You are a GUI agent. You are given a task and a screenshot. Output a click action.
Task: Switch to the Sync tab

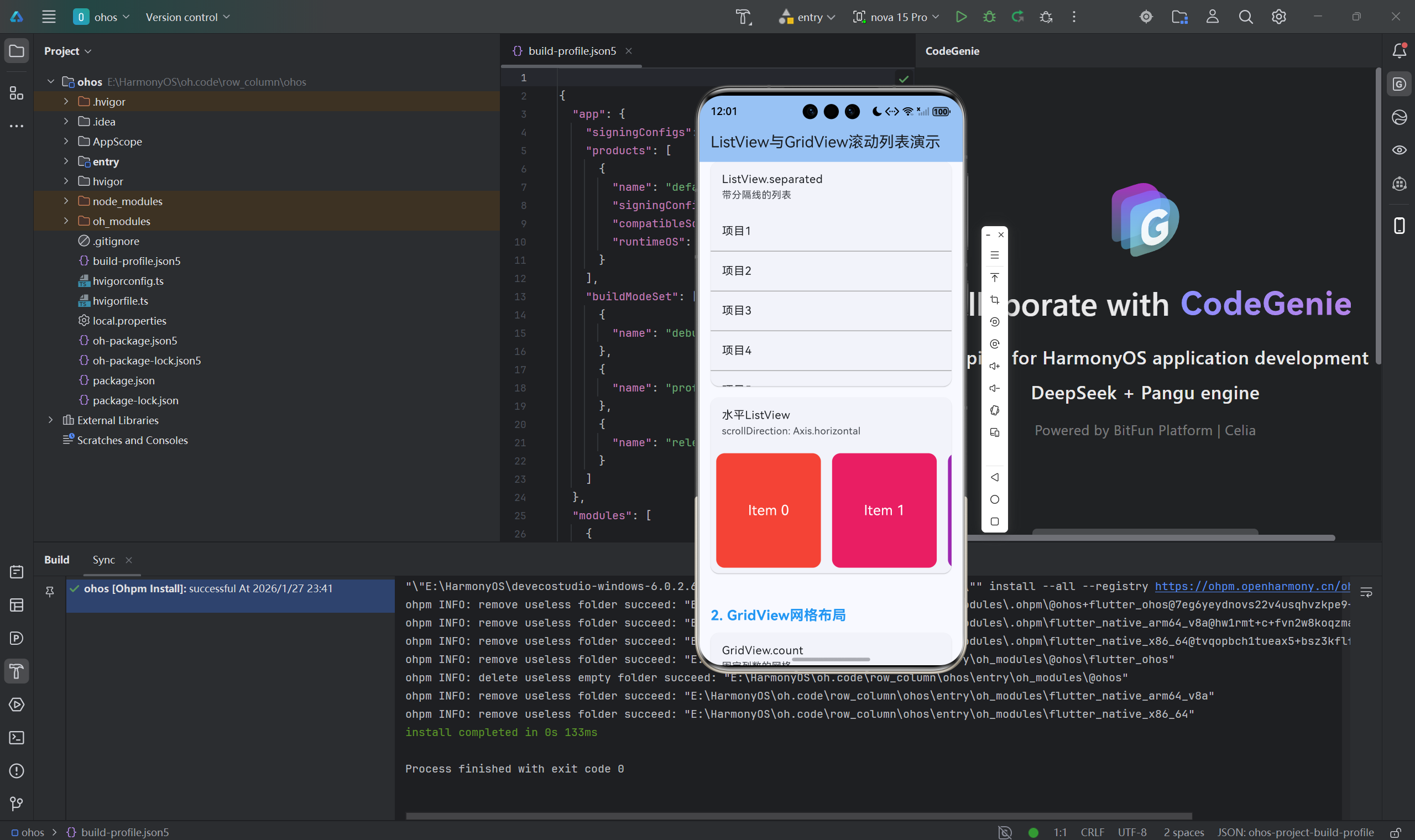click(103, 560)
